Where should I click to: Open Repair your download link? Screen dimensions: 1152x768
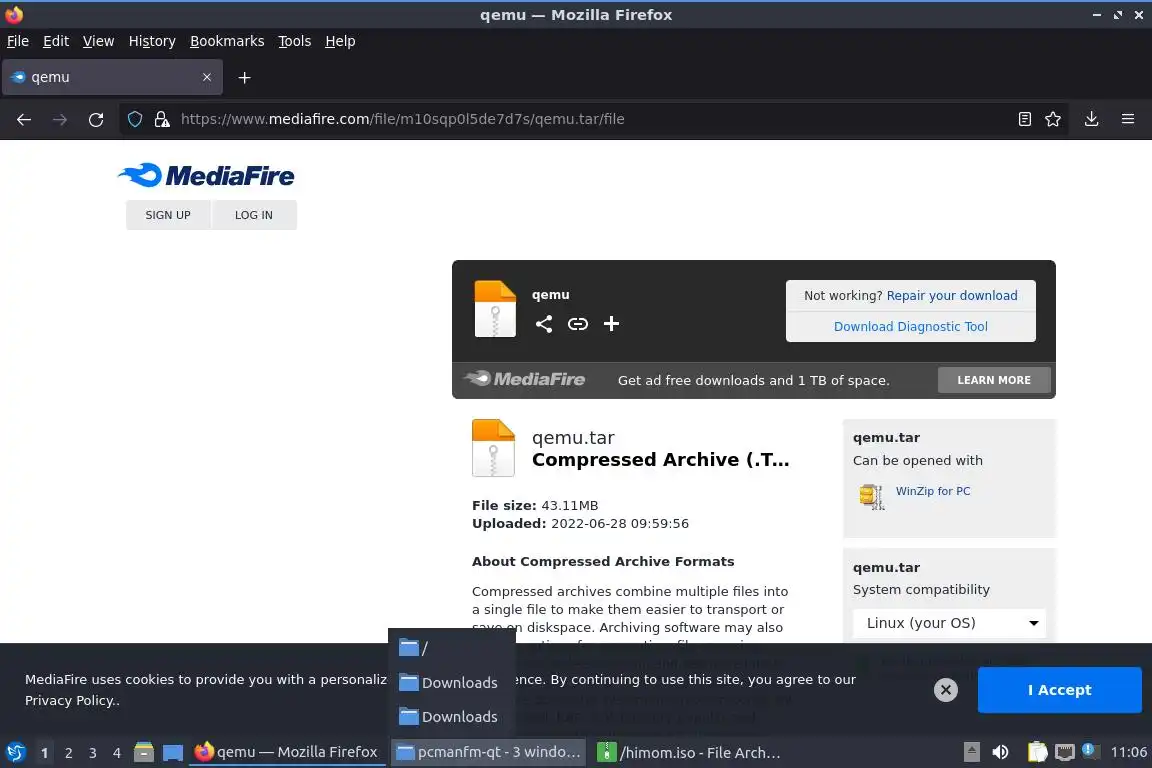point(951,295)
